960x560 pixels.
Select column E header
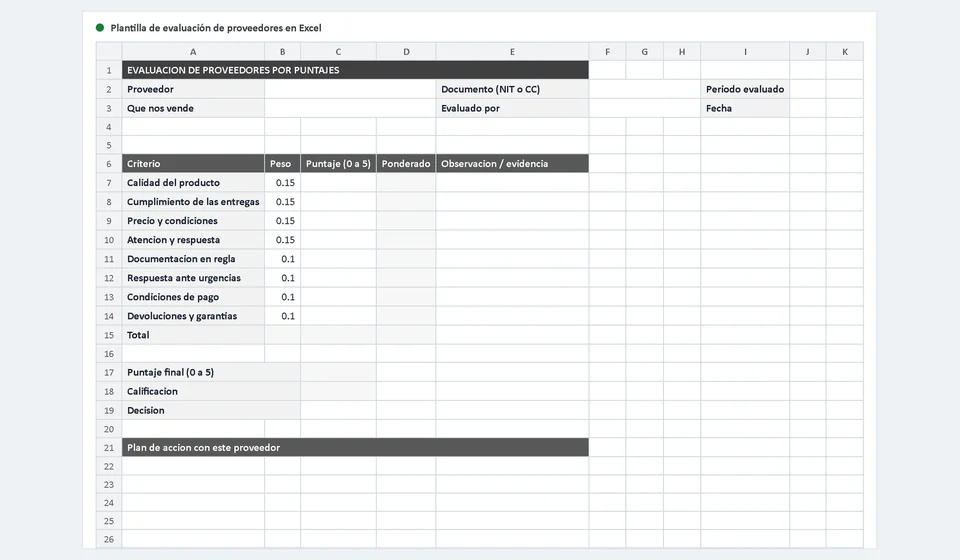coord(512,51)
